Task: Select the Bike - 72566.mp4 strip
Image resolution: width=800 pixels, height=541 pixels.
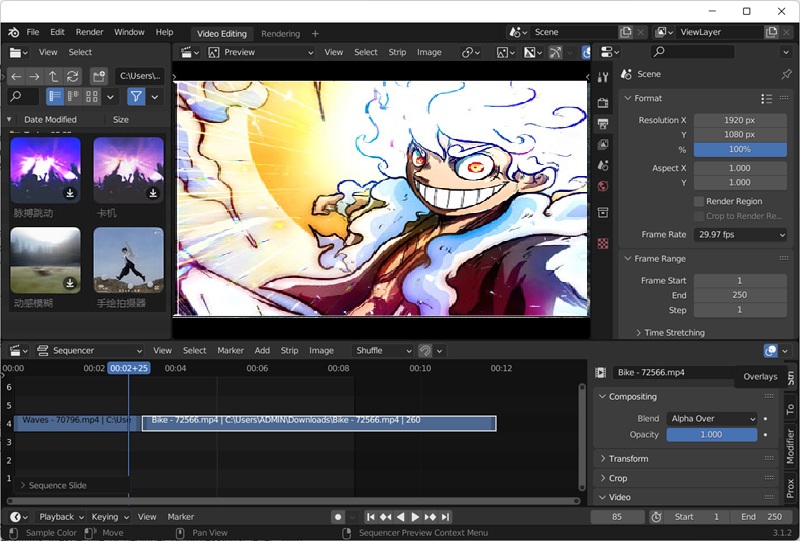Action: [x=319, y=423]
